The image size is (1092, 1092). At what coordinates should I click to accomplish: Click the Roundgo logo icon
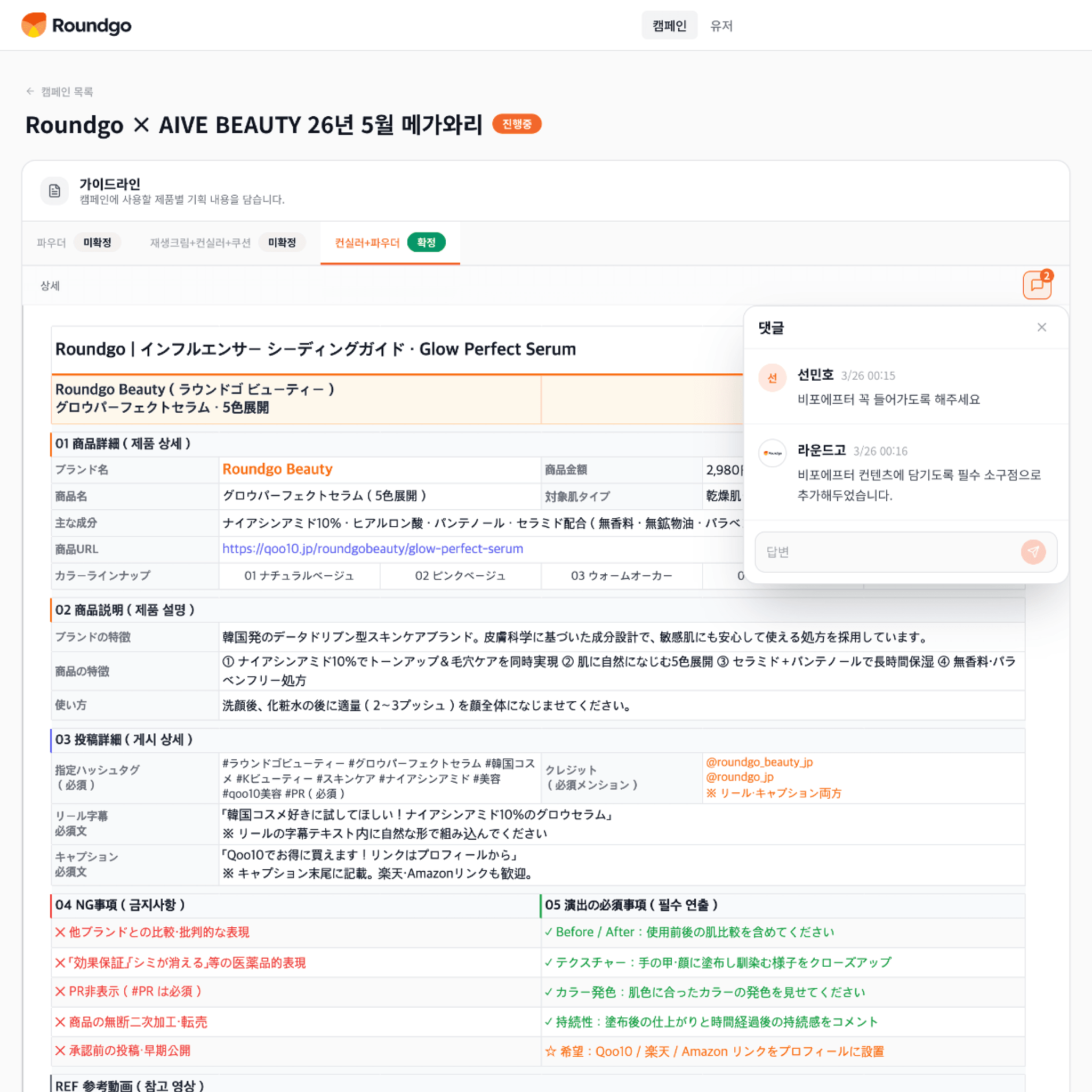34,25
